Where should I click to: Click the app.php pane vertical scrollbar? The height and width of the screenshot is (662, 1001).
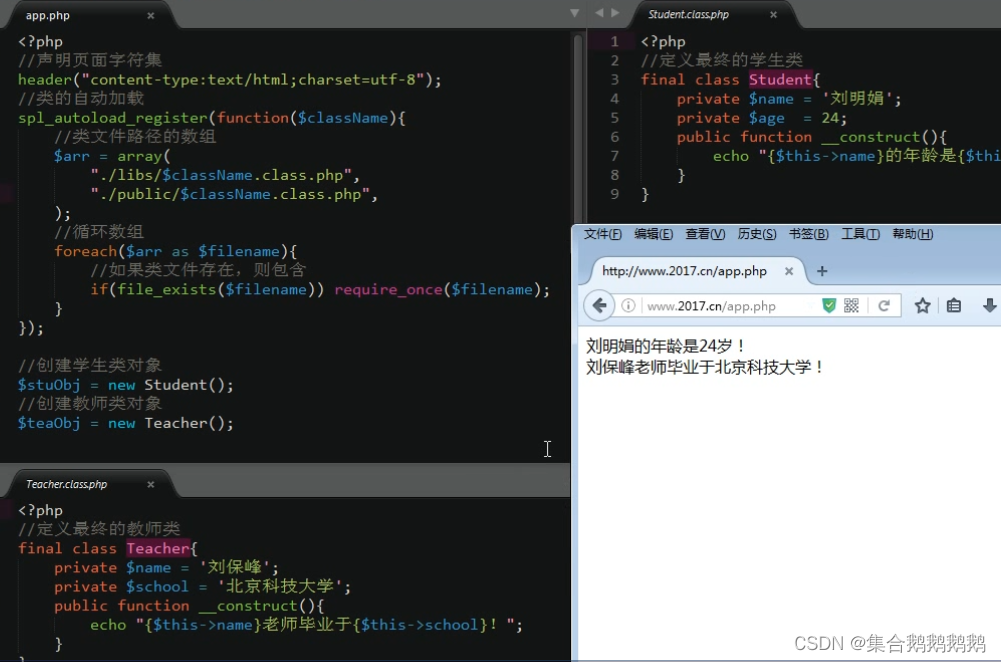pyautogui.click(x=578, y=128)
